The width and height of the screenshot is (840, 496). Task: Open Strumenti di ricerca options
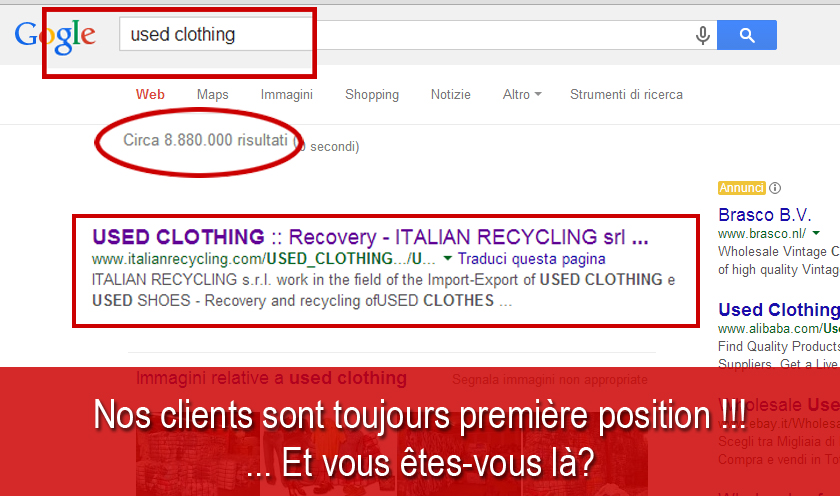[626, 95]
